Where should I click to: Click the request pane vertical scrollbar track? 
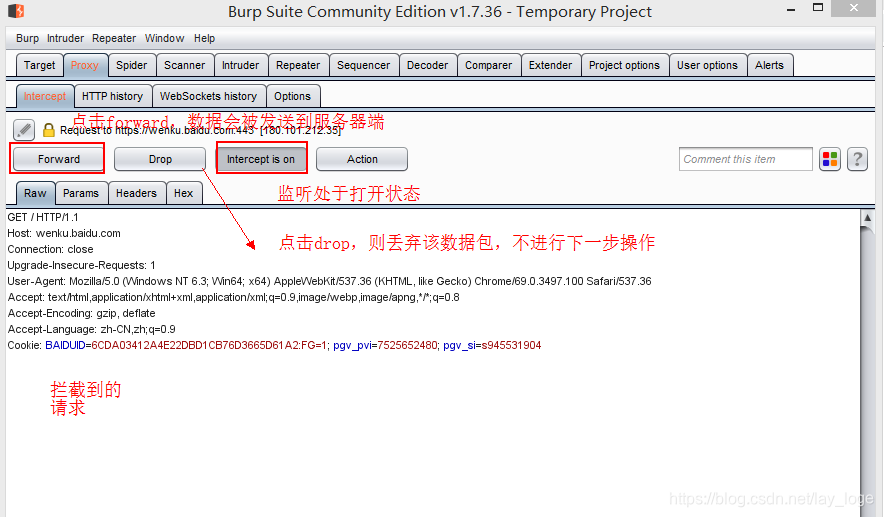(x=867, y=372)
